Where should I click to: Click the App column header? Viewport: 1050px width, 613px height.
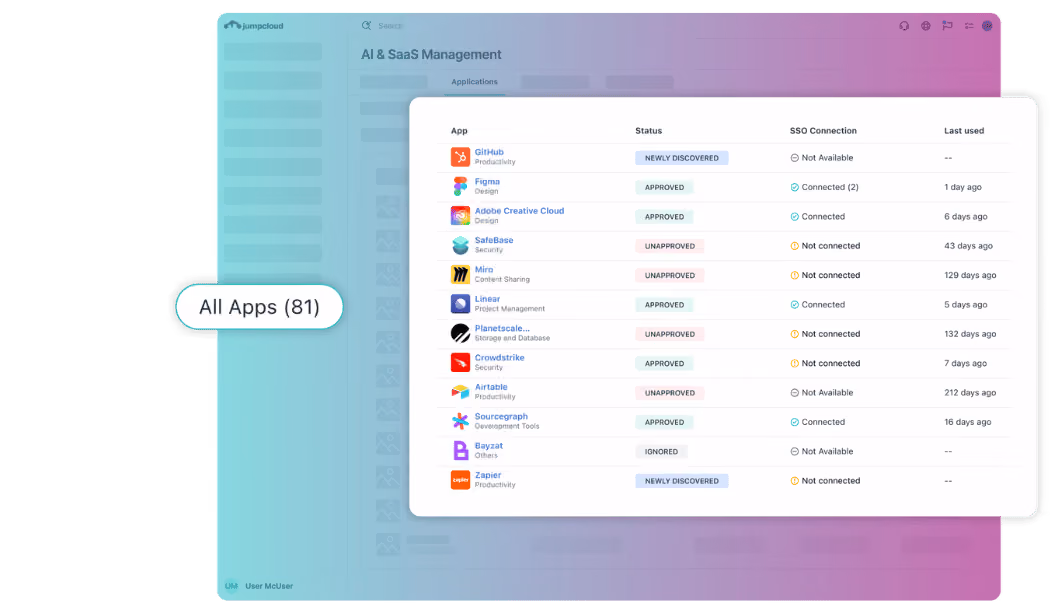[x=459, y=131]
